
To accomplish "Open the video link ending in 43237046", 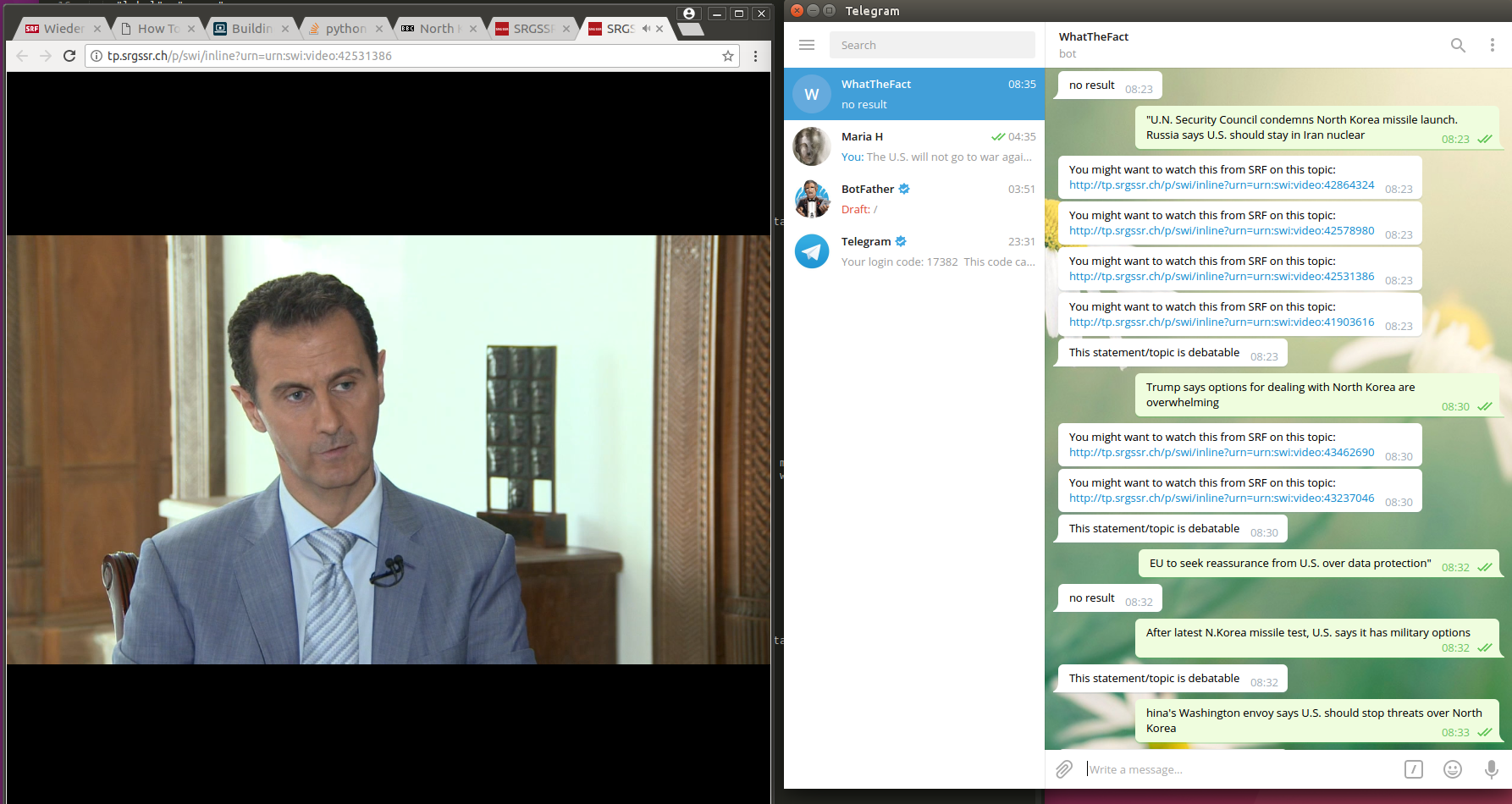I will pyautogui.click(x=1222, y=498).
